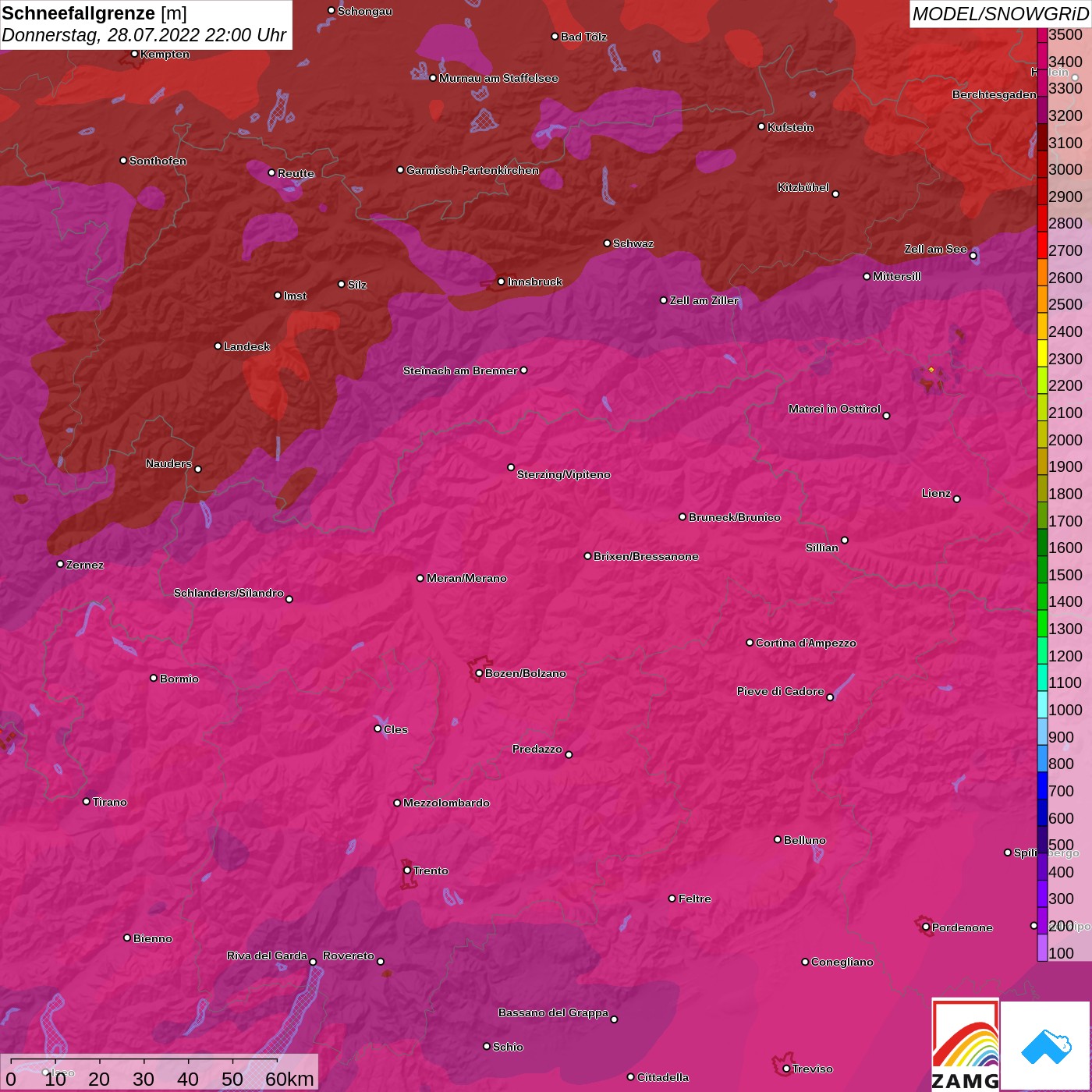Click the 2700 m red legend swatch

tap(1042, 244)
